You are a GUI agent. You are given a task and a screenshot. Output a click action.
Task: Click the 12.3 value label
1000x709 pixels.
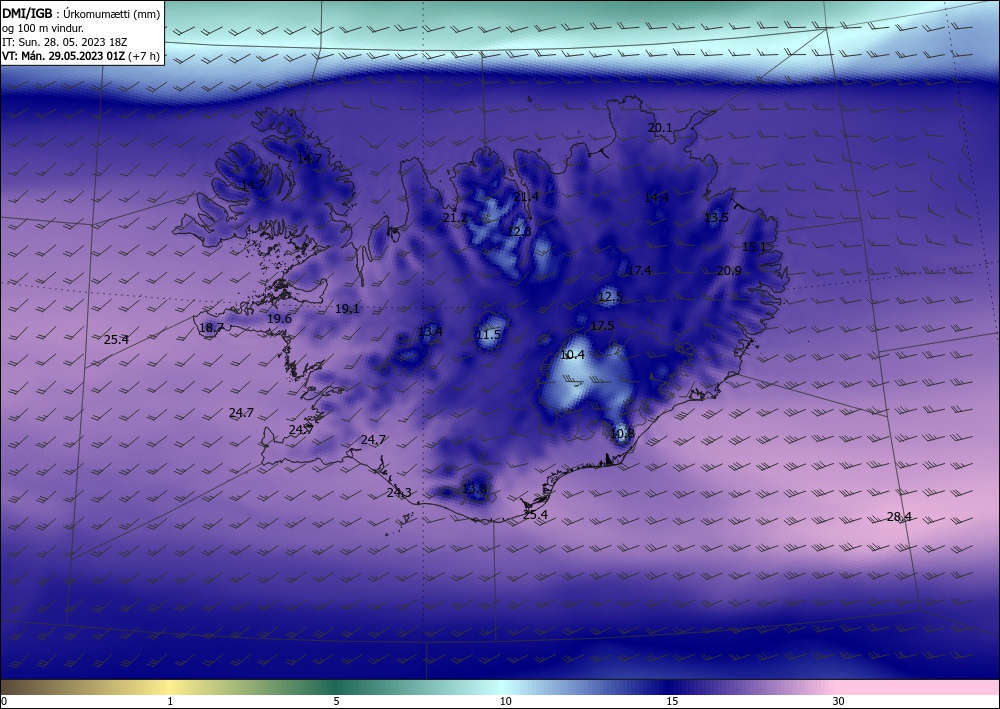(519, 231)
